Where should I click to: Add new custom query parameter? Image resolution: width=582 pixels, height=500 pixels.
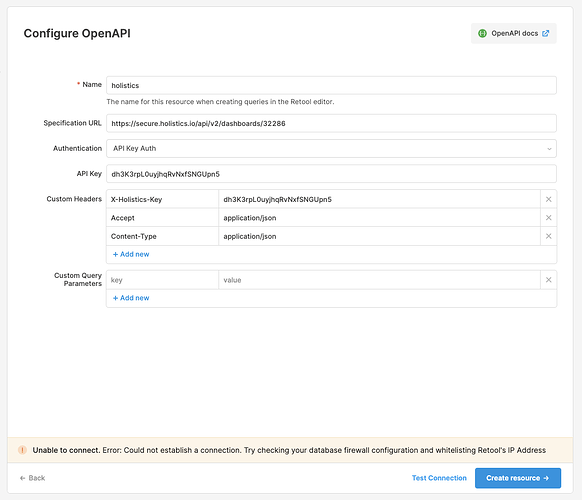click(131, 298)
